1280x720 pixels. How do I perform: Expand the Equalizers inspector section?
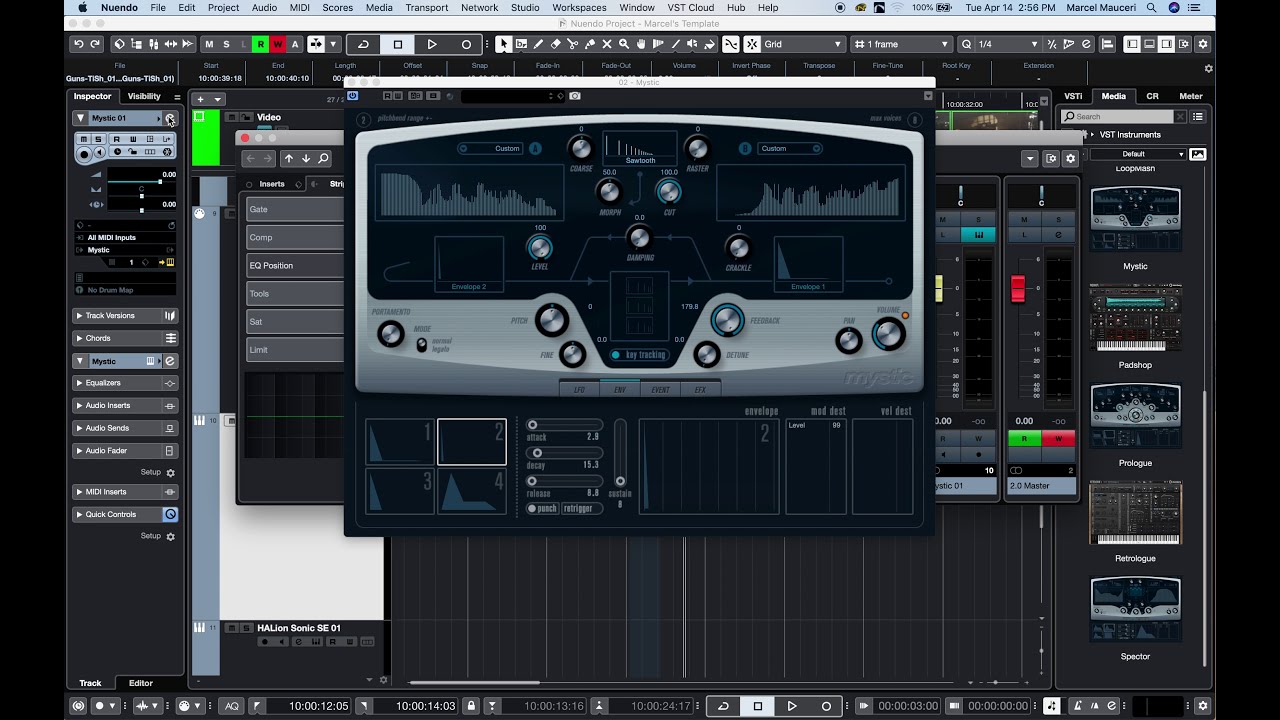pos(79,383)
